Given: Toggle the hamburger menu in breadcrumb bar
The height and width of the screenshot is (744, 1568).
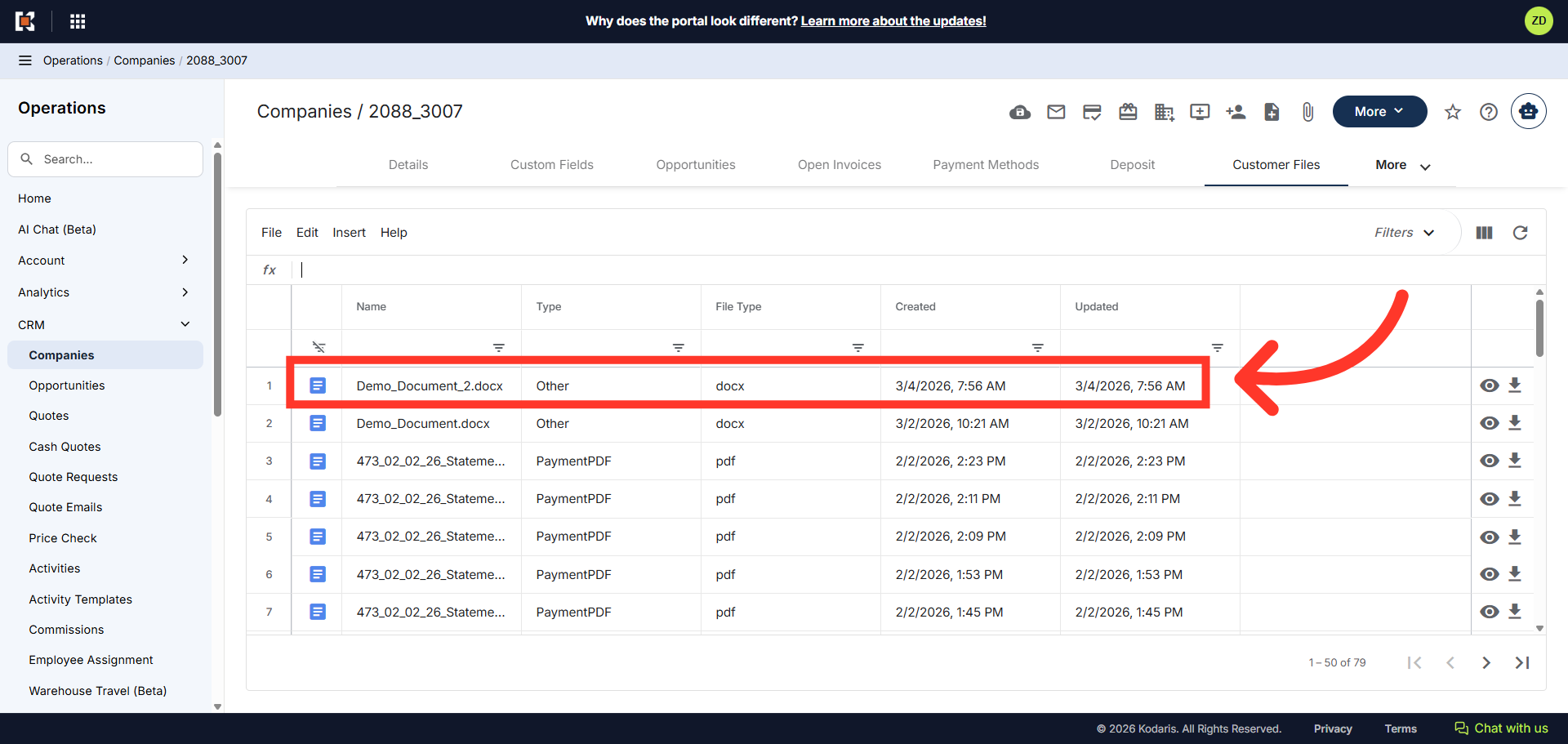Looking at the screenshot, I should 25,60.
